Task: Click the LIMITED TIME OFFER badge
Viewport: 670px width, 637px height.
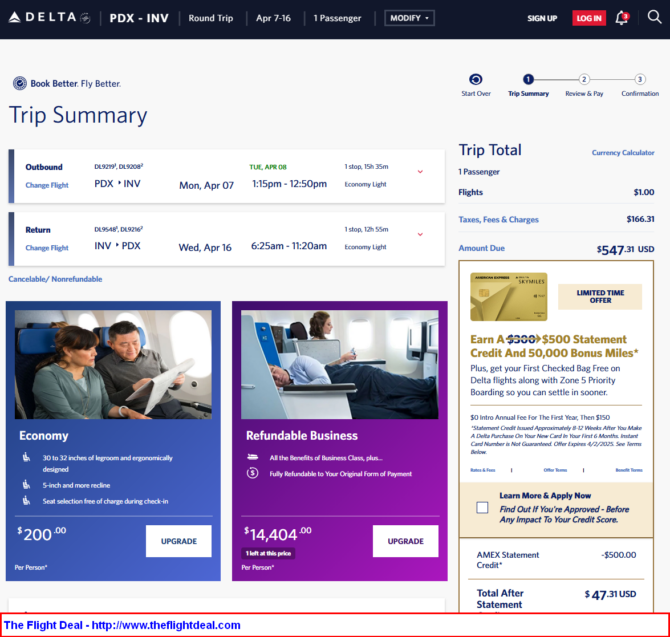Action: 600,296
